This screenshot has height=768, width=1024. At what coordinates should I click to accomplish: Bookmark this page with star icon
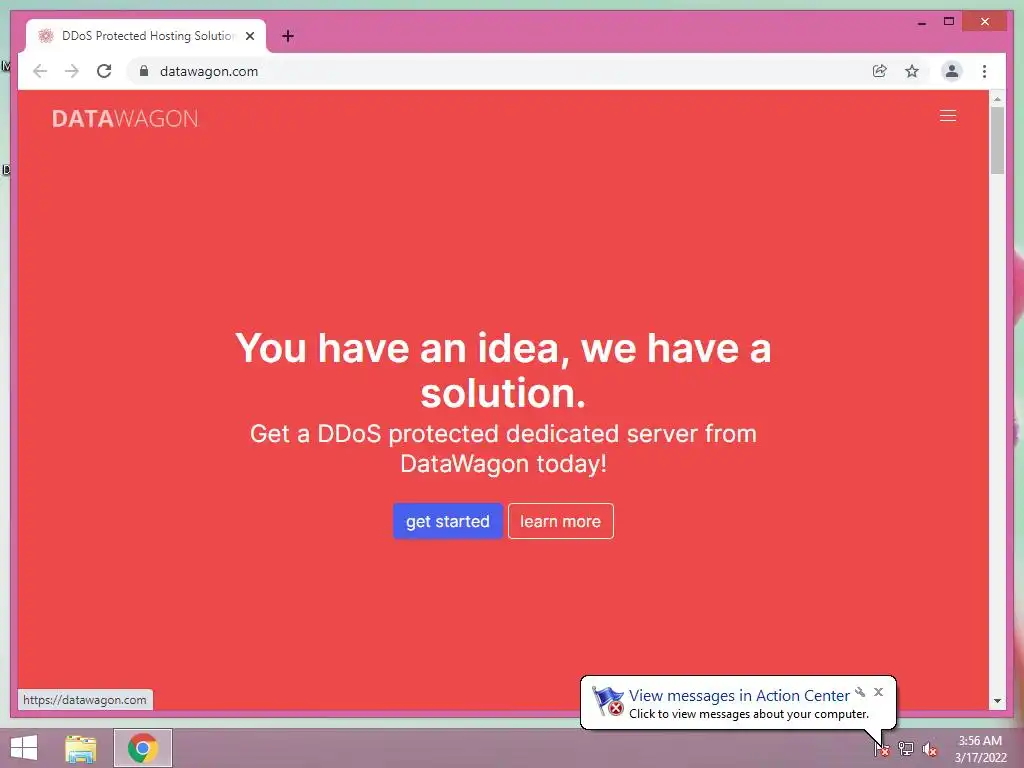pos(912,71)
